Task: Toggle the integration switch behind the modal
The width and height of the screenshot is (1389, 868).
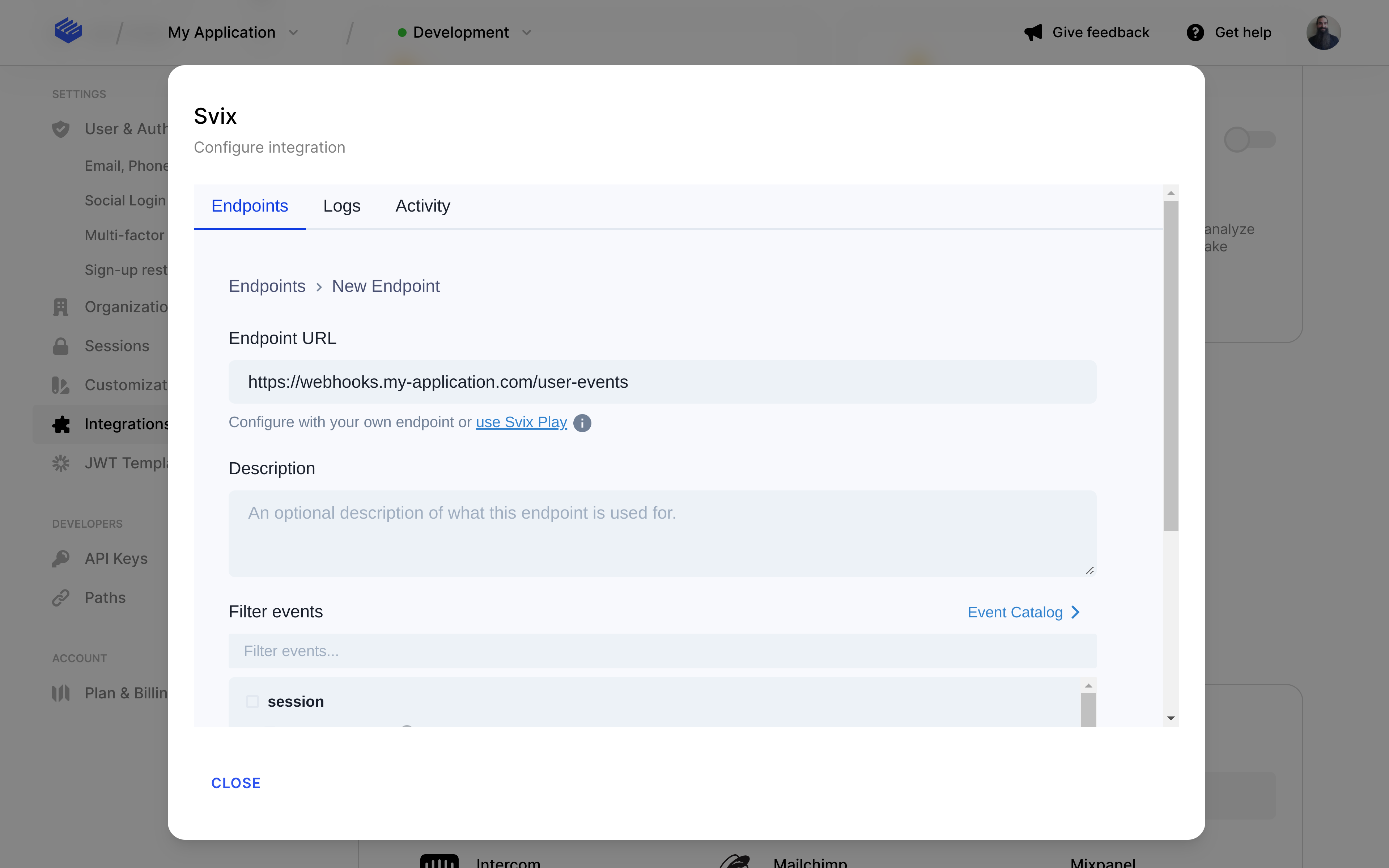Action: pos(1249,140)
